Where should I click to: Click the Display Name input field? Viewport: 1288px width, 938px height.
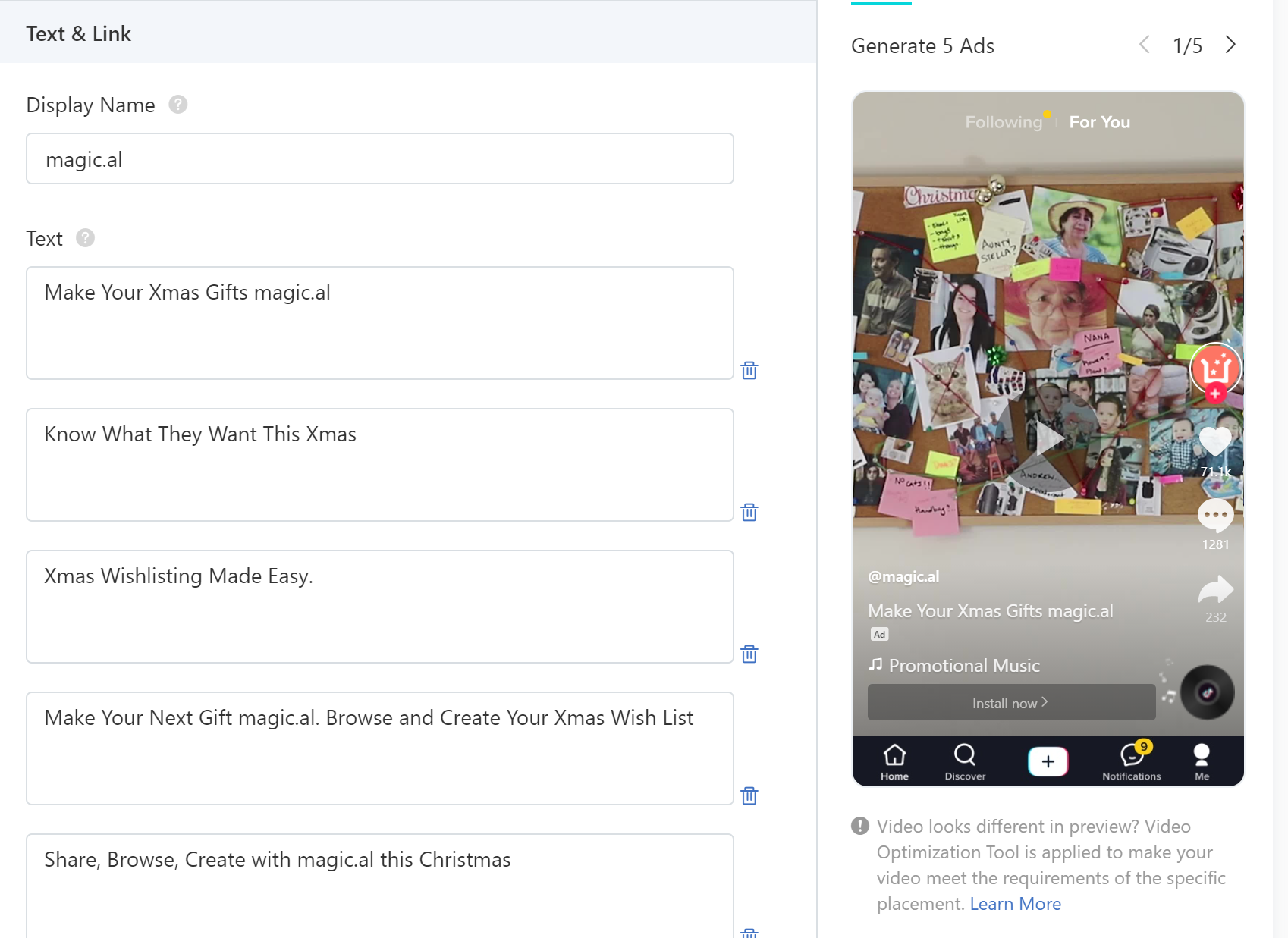(380, 158)
